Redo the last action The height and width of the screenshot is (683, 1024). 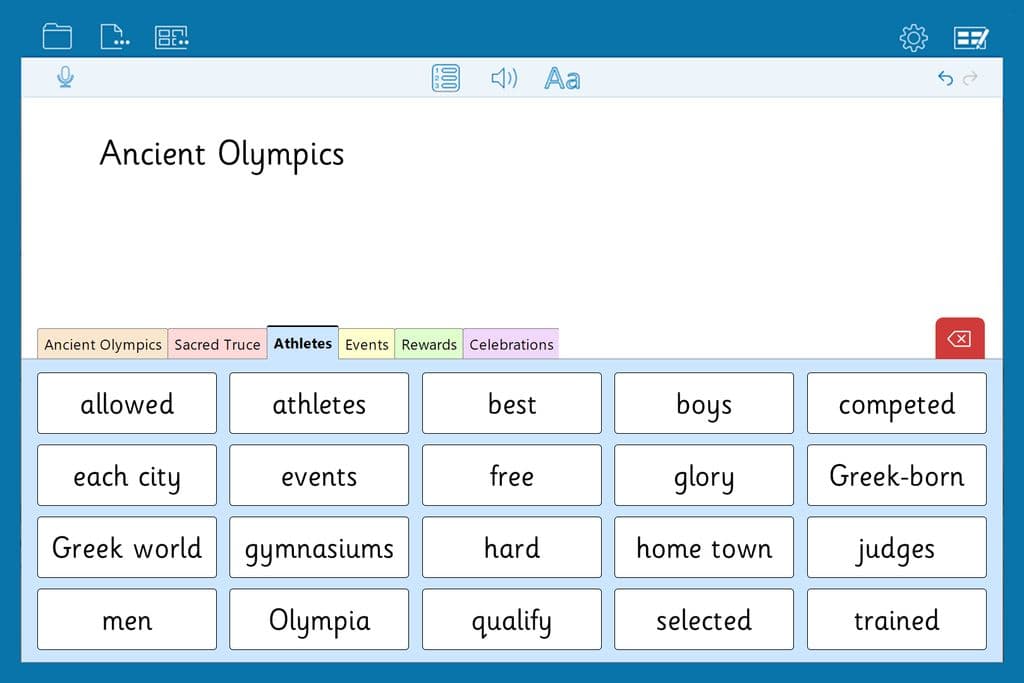[x=968, y=77]
